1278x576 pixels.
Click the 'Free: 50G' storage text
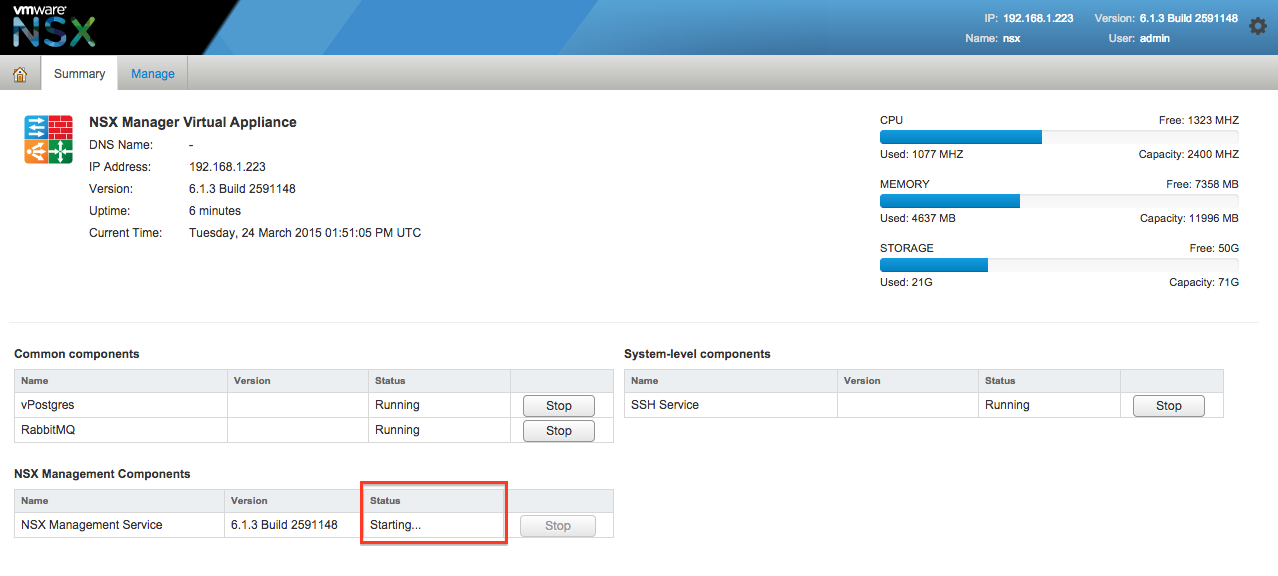coord(1212,248)
